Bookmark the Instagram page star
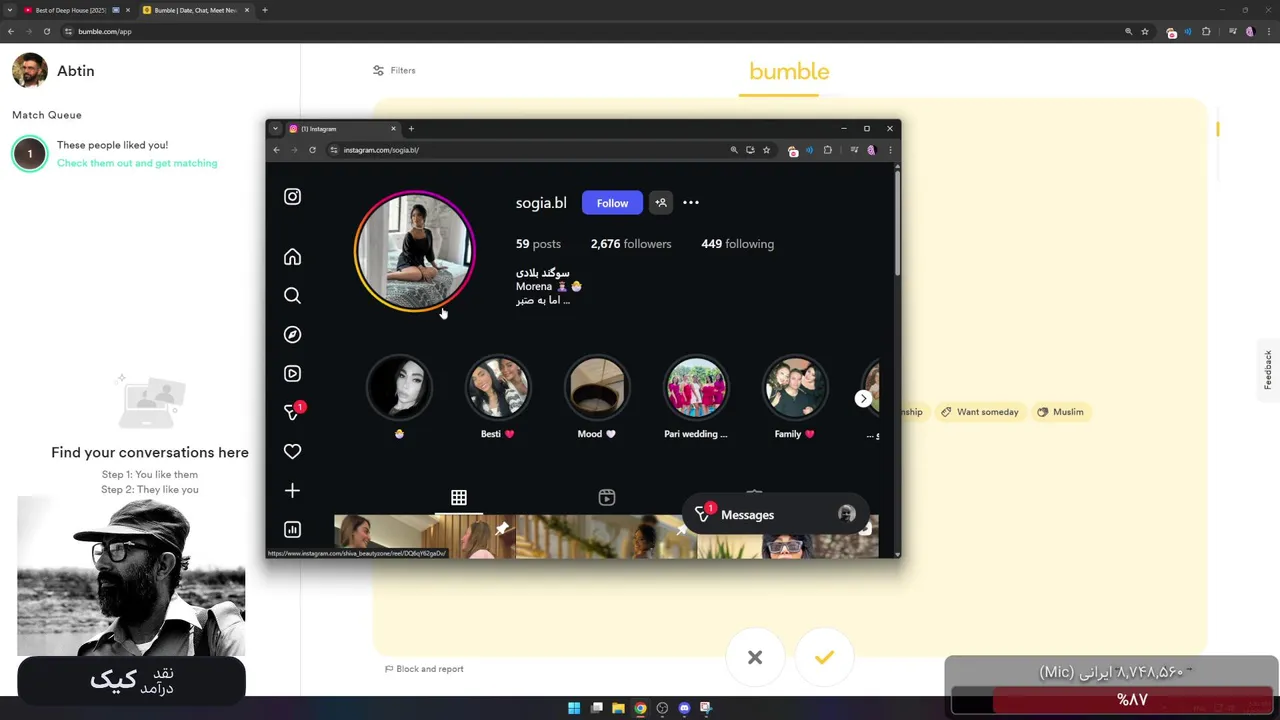Viewport: 1280px width, 720px height. (767, 150)
